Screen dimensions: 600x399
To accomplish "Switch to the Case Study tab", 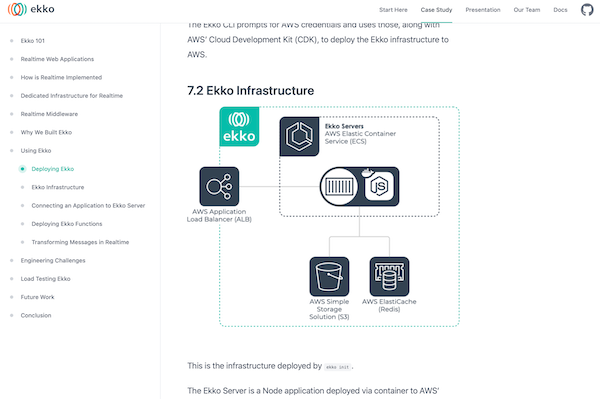I will point(436,10).
